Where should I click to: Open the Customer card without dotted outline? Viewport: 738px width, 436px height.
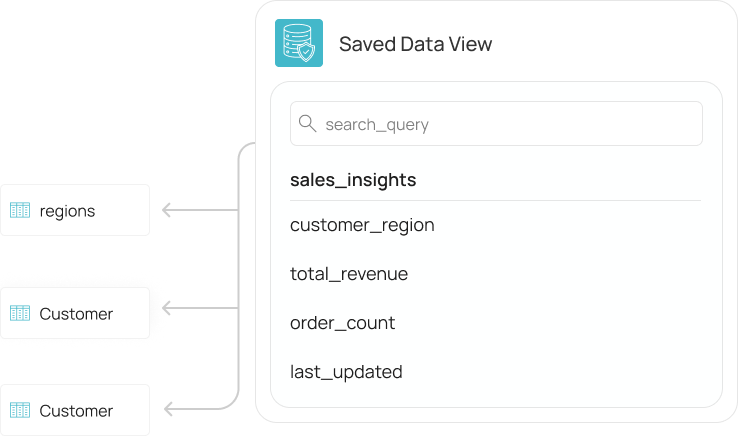coord(75,410)
